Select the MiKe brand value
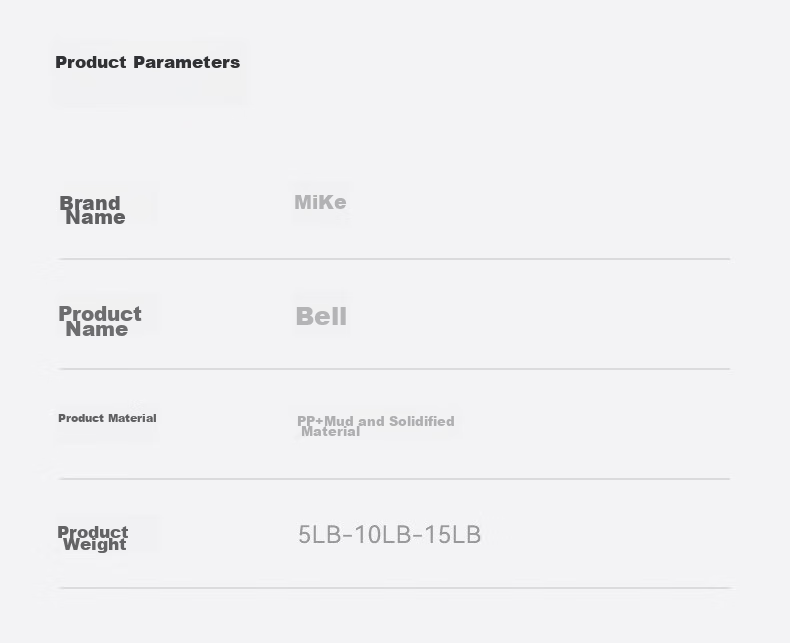Image resolution: width=790 pixels, height=643 pixels. [x=320, y=203]
